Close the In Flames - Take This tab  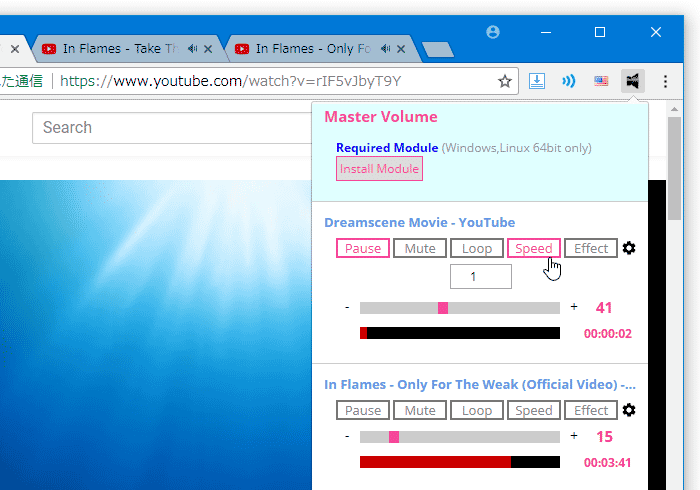pos(208,49)
